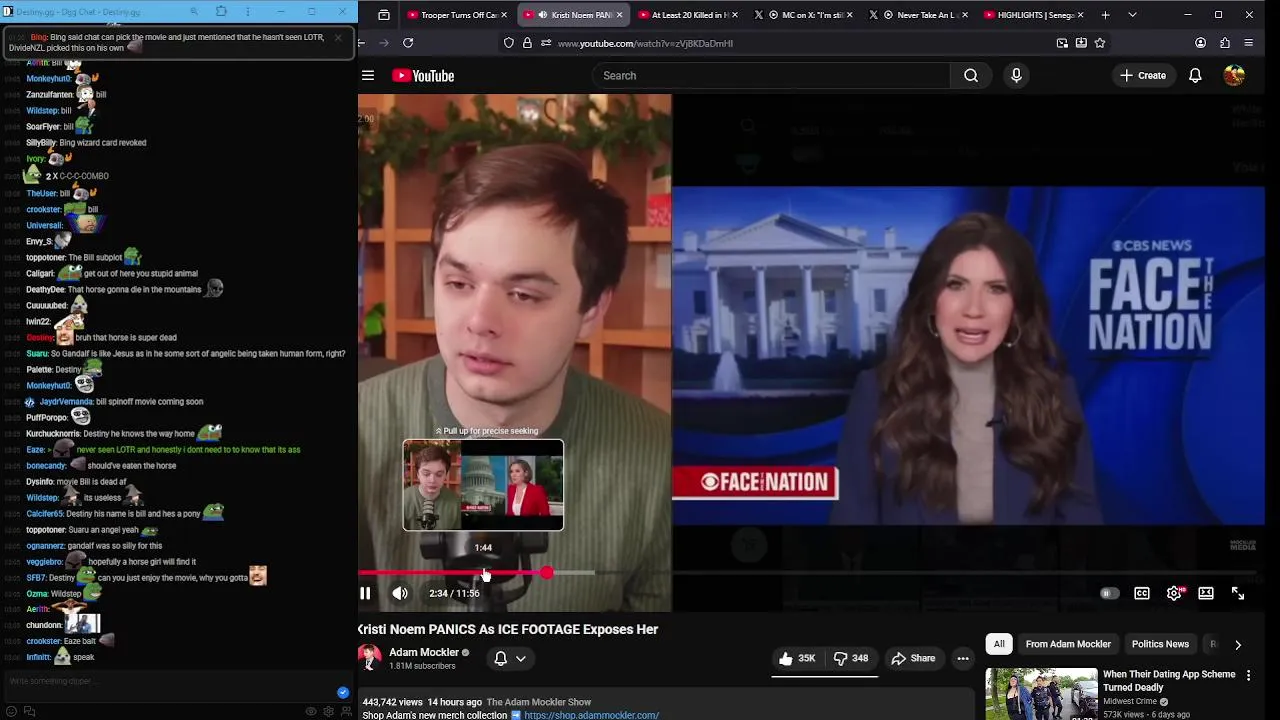Image resolution: width=1280 pixels, height=720 pixels.
Task: Open the browser extensions puzzle icon
Action: pyautogui.click(x=1225, y=43)
